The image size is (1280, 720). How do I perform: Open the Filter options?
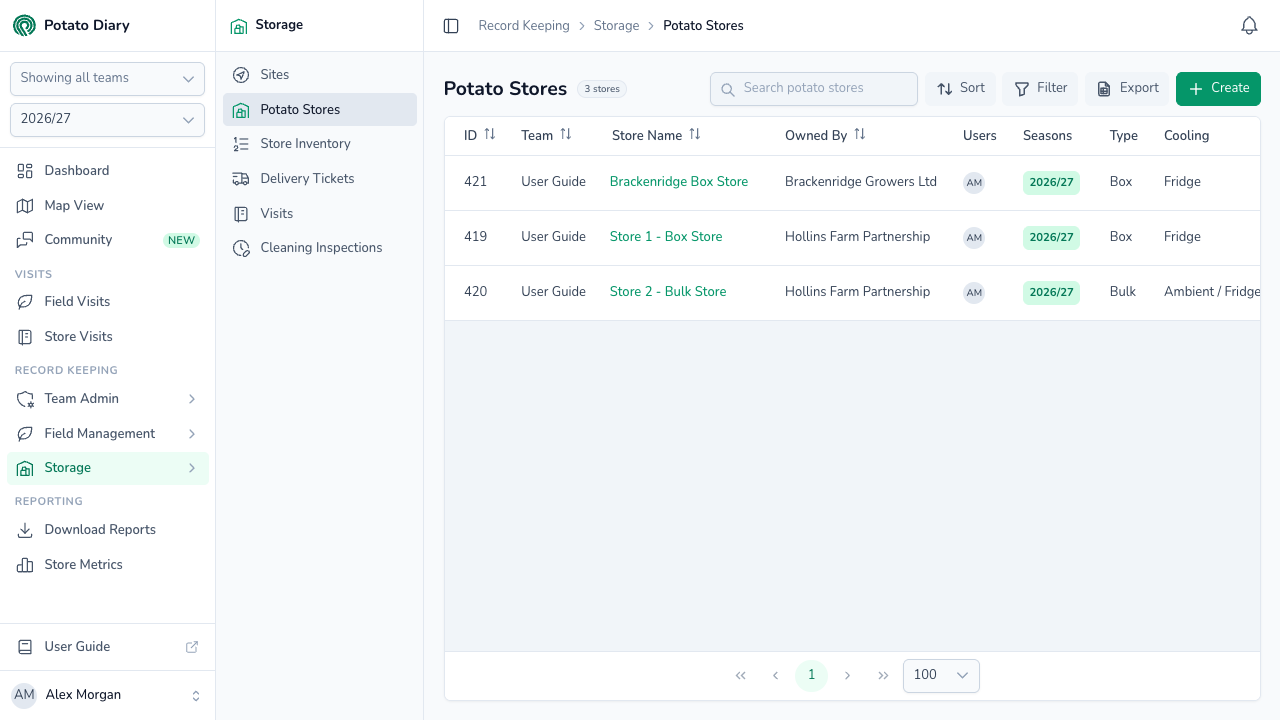tap(1040, 89)
